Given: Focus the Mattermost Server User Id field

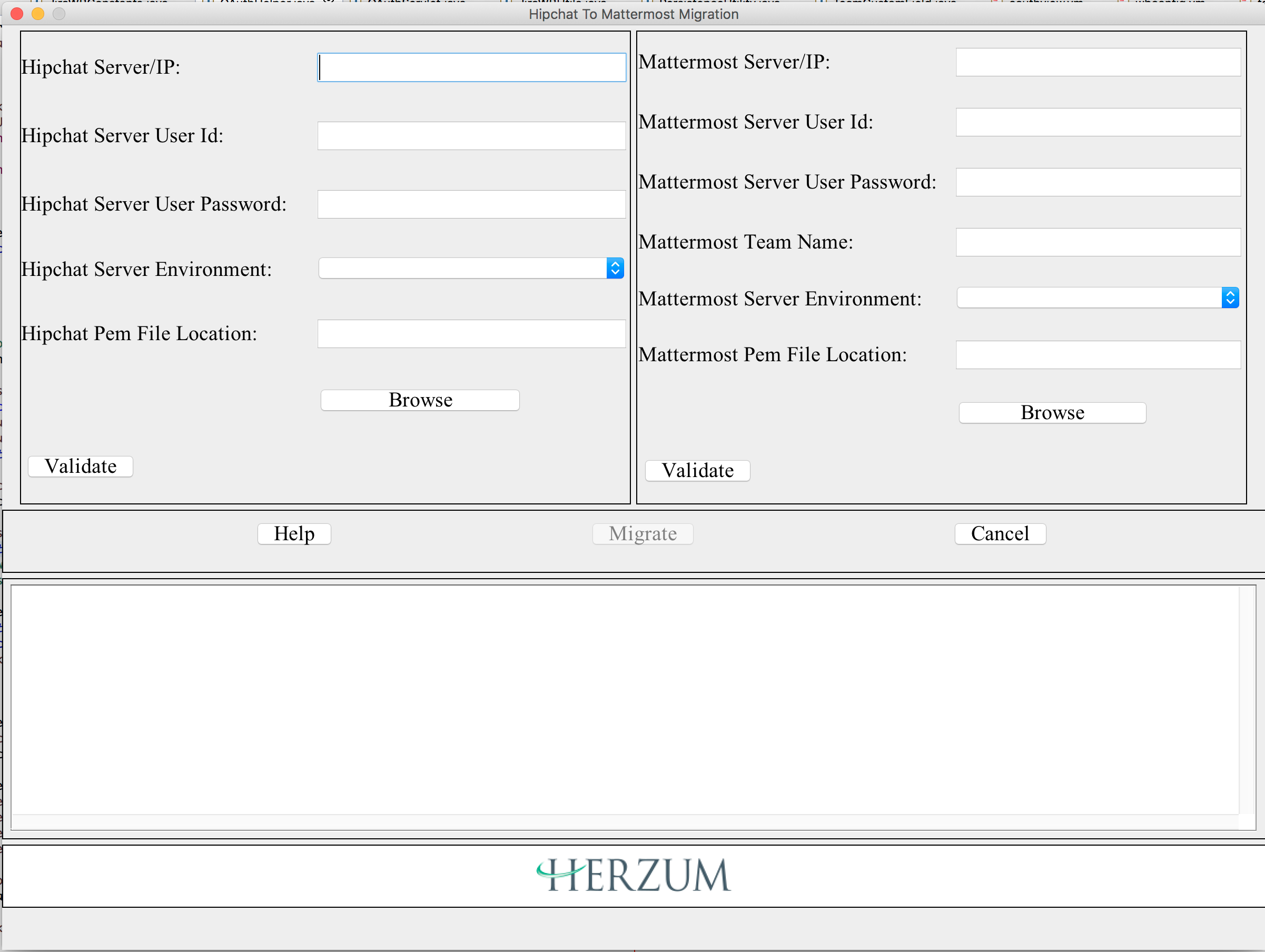Looking at the screenshot, I should tap(1098, 122).
